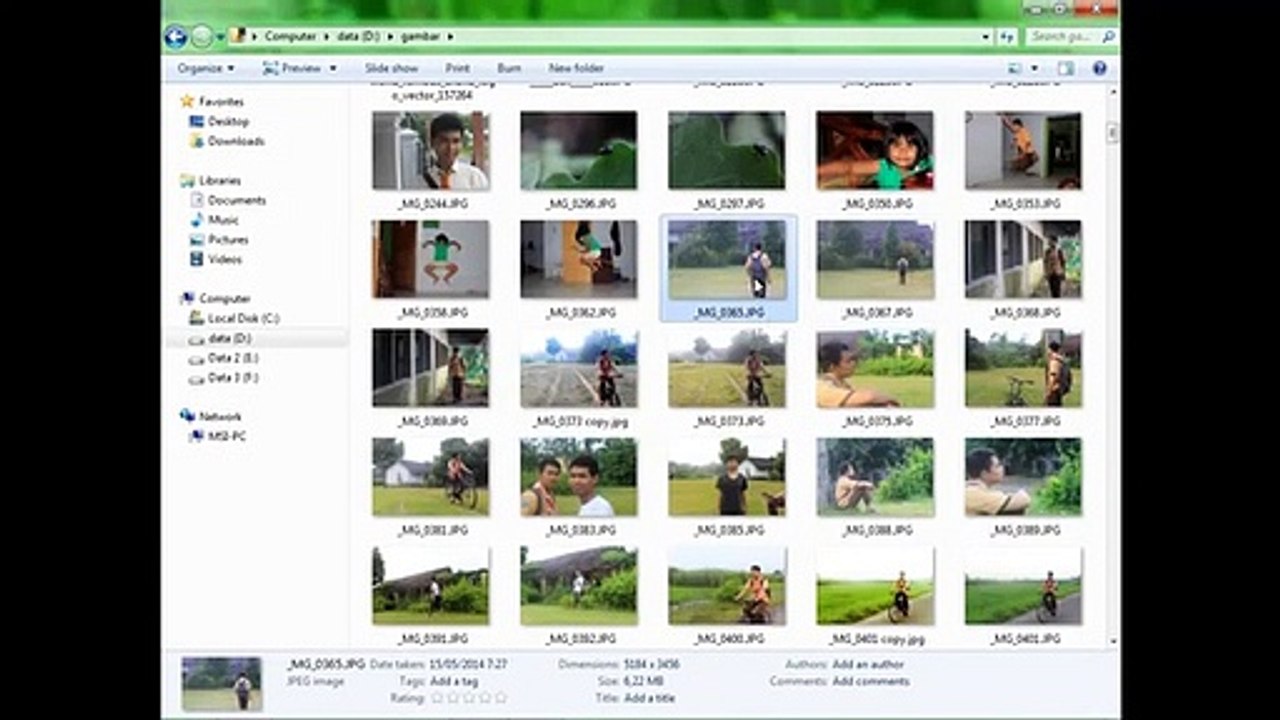Click the Preview toolbar button
Image resolution: width=1280 pixels, height=720 pixels.
pos(292,68)
